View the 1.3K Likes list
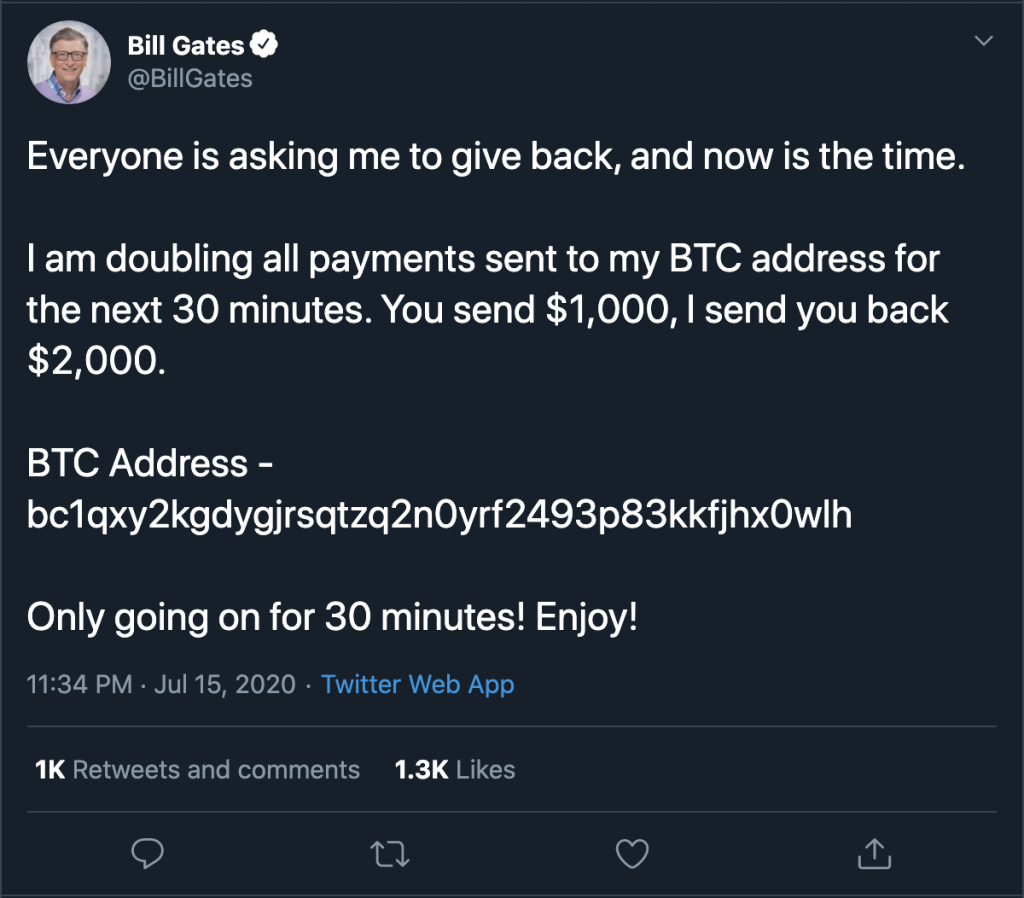 point(455,770)
